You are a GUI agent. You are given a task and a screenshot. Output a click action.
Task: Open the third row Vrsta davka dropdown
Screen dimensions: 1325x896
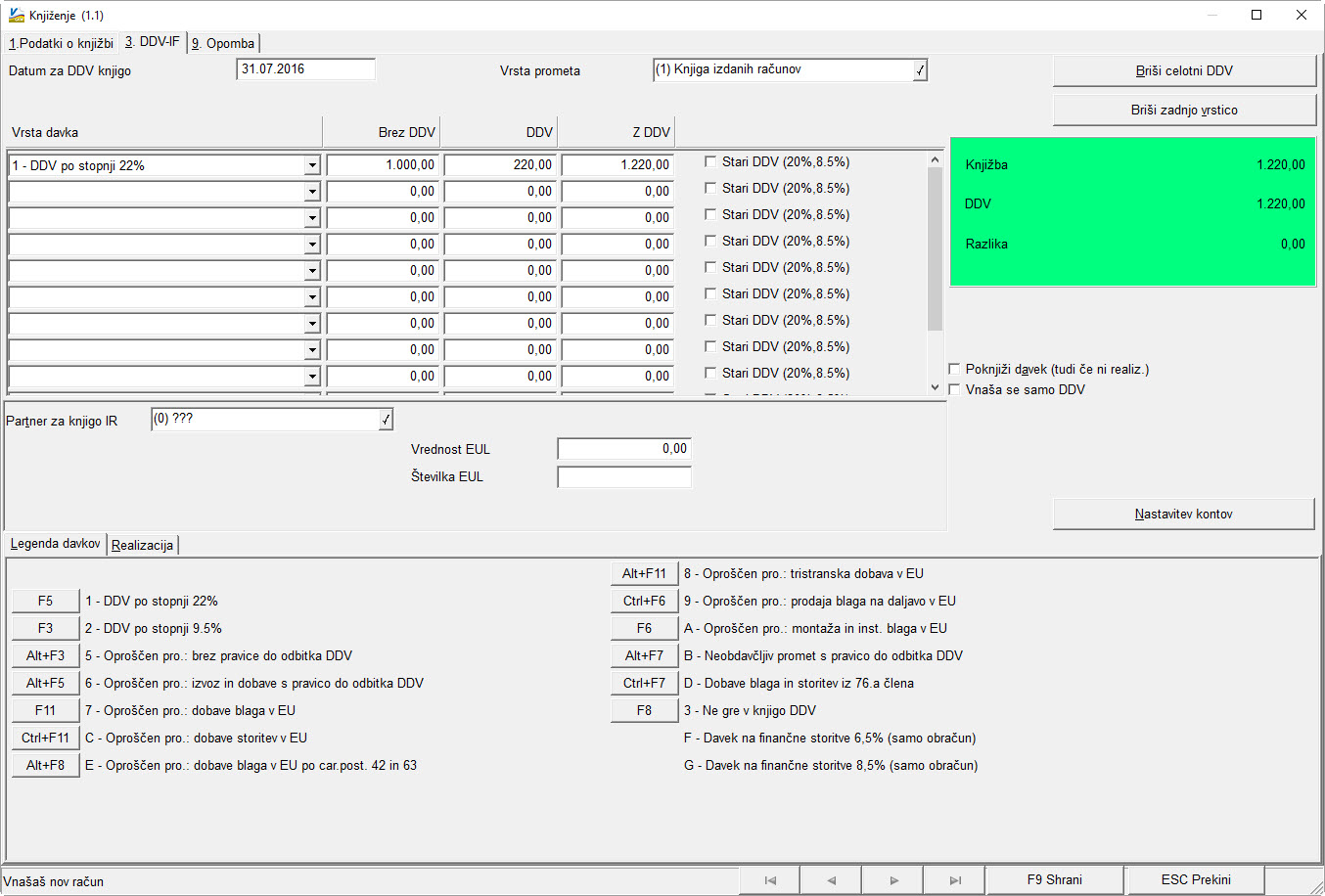tap(312, 218)
